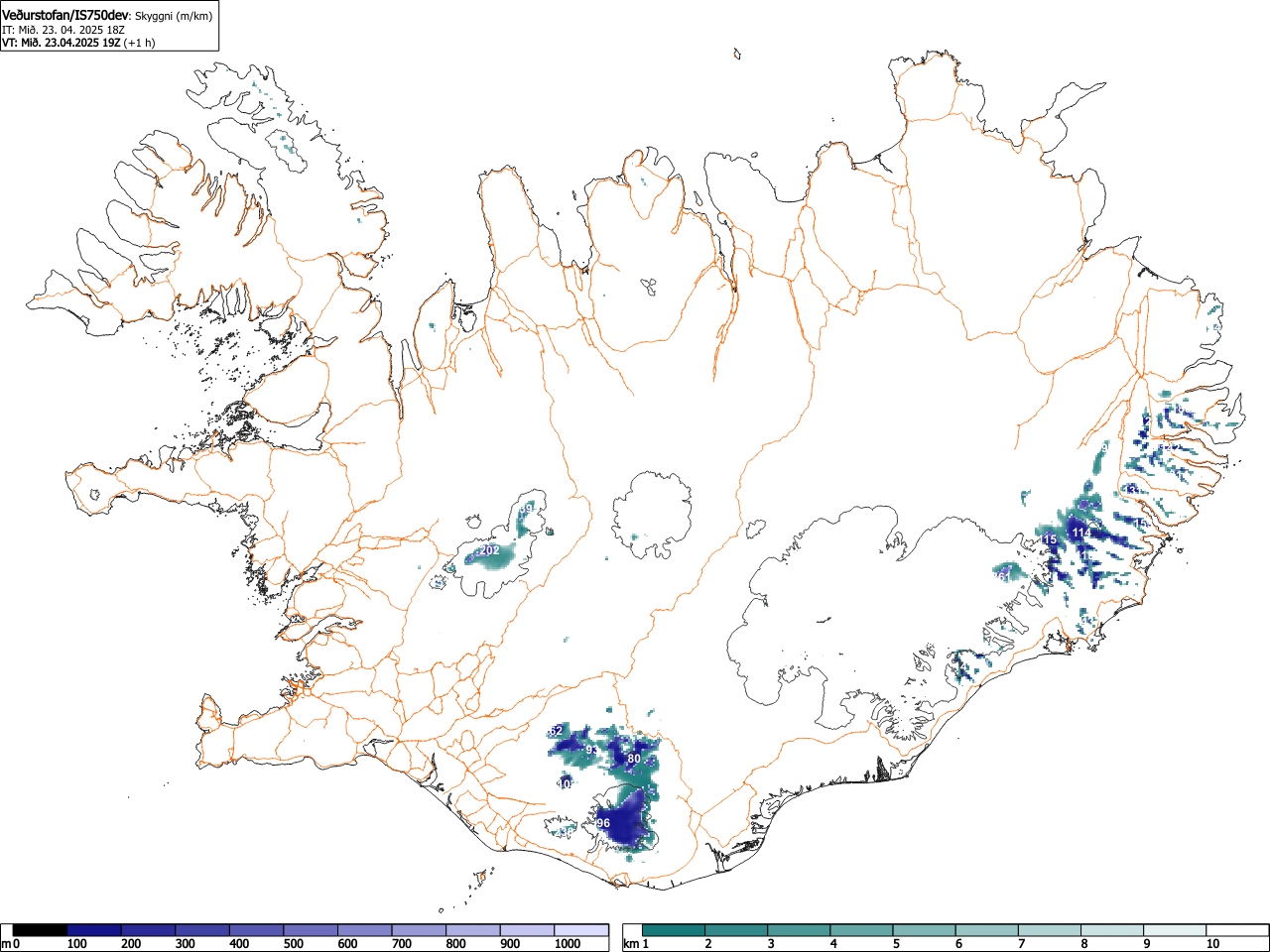The height and width of the screenshot is (952, 1270).
Task: Choose the 9–10 km palest swatch
Action: coord(1175,930)
